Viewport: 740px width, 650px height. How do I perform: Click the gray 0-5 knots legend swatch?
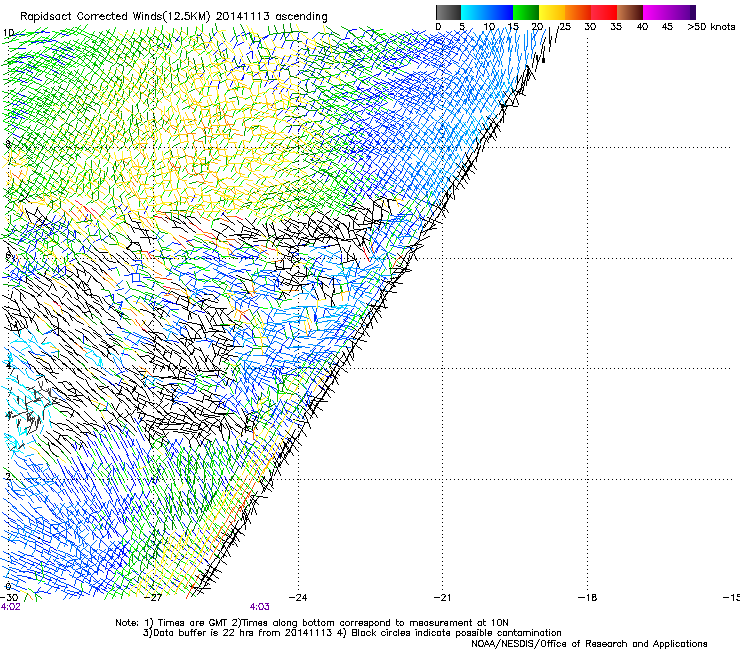(x=448, y=12)
